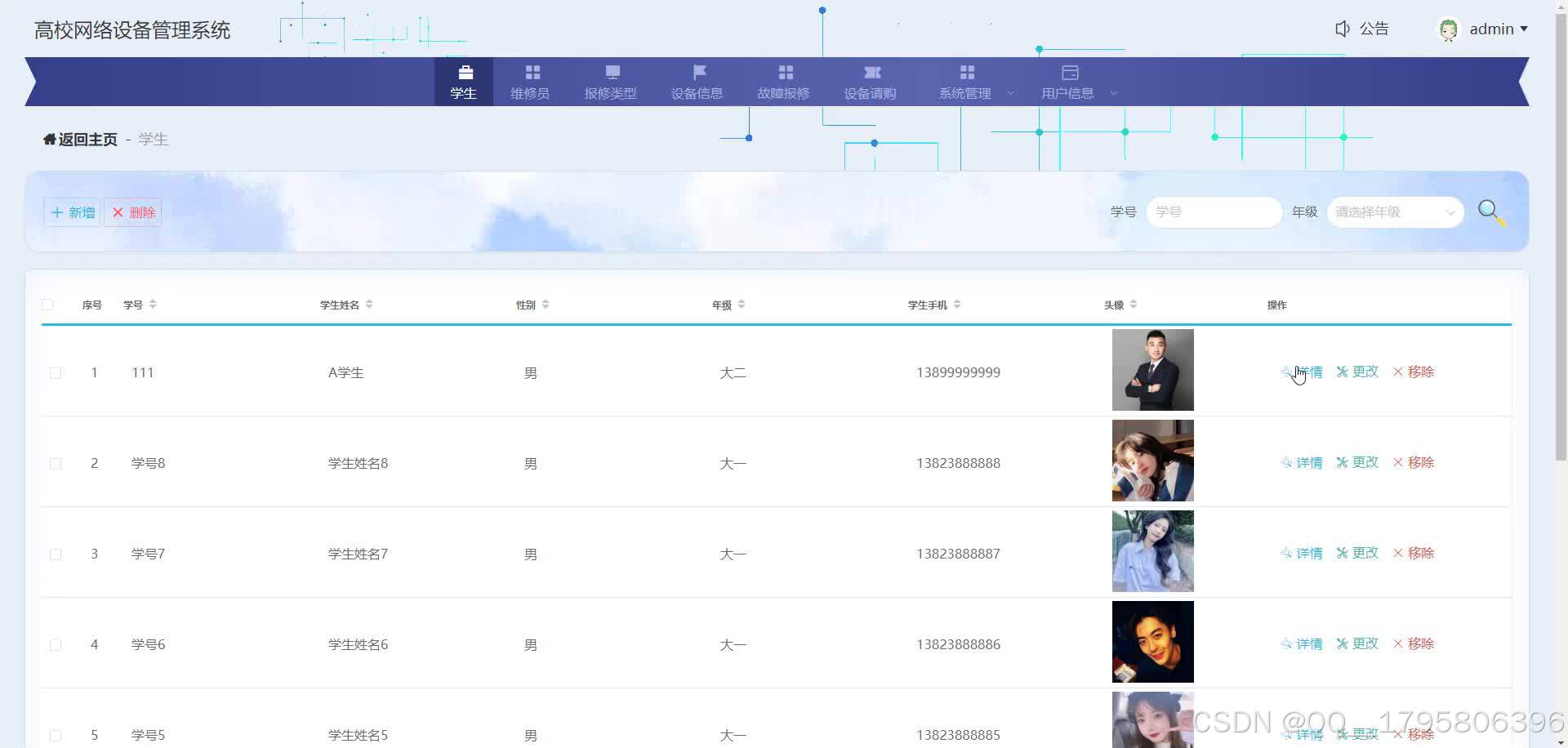Check the 学号7 row checkbox
The width and height of the screenshot is (1568, 748).
click(56, 554)
